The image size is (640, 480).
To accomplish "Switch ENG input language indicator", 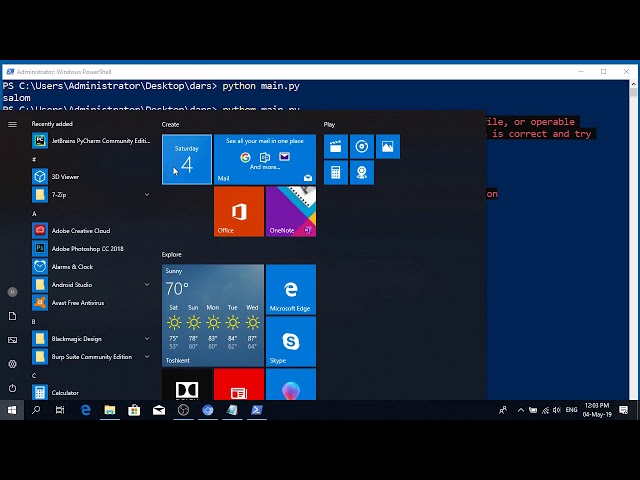I will click(571, 410).
